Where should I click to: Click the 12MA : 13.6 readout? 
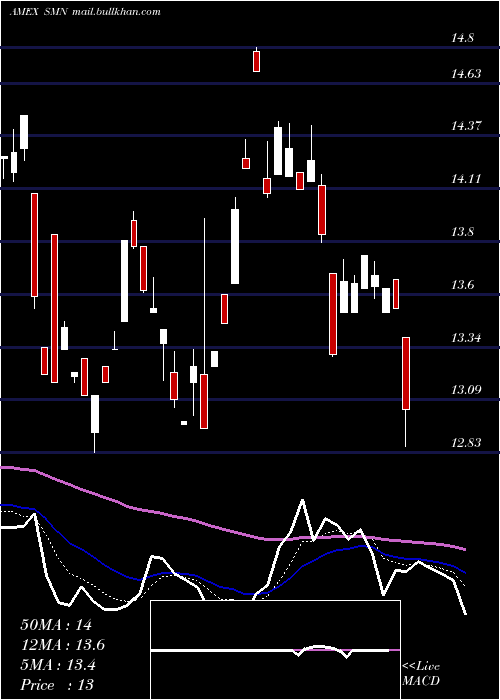coord(62,645)
